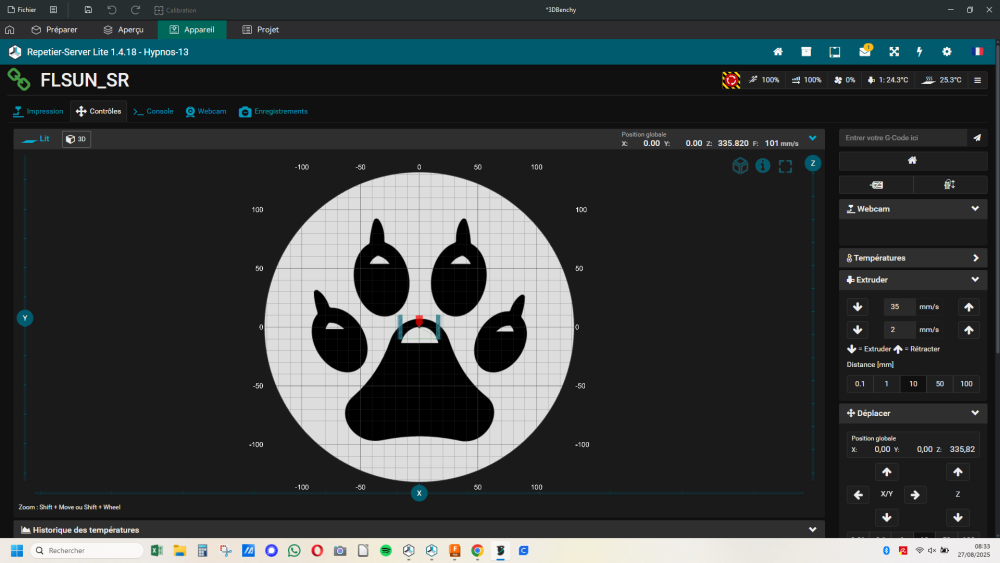Viewport: 1000px width, 563px height.
Task: Home all axes with the house button
Action: coord(913,161)
